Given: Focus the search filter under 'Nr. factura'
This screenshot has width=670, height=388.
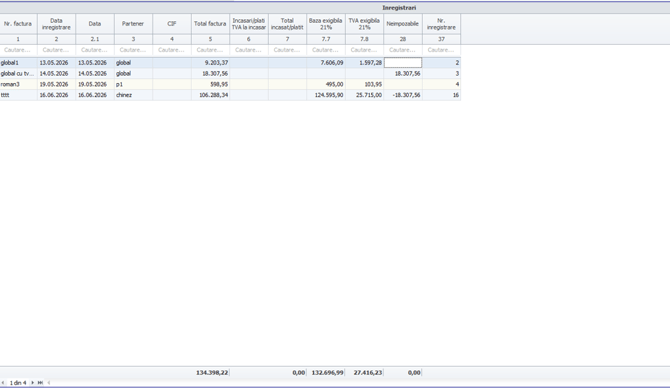Looking at the screenshot, I should click(18, 50).
